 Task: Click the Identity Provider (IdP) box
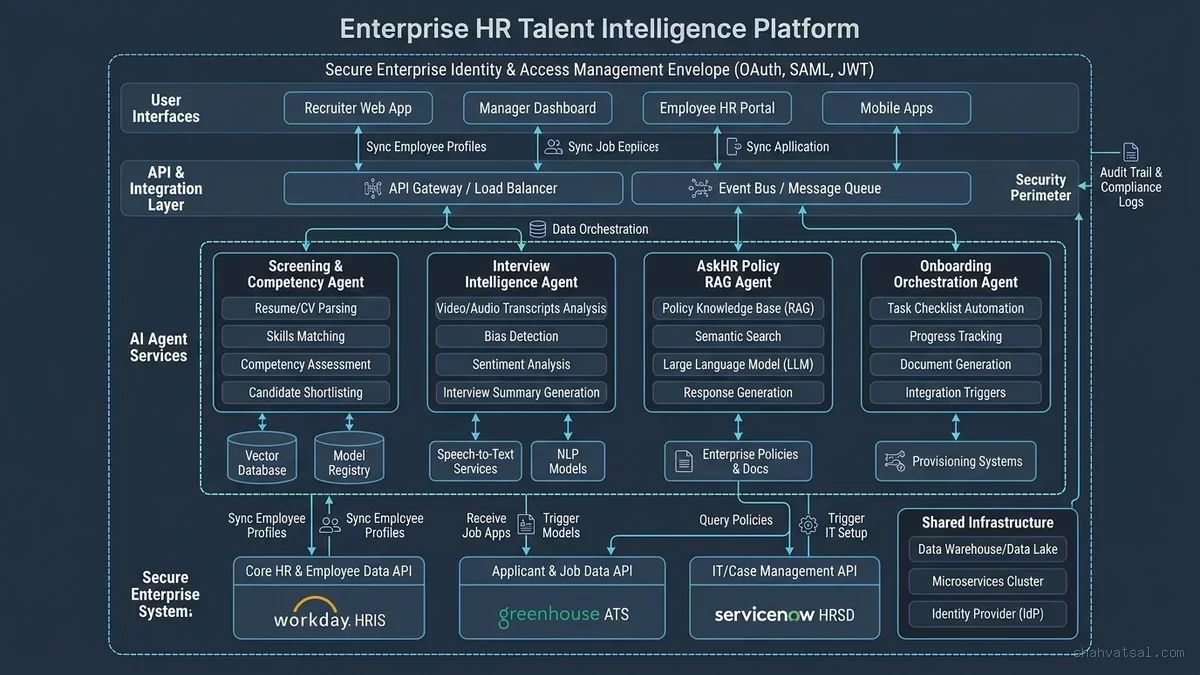(x=987, y=613)
